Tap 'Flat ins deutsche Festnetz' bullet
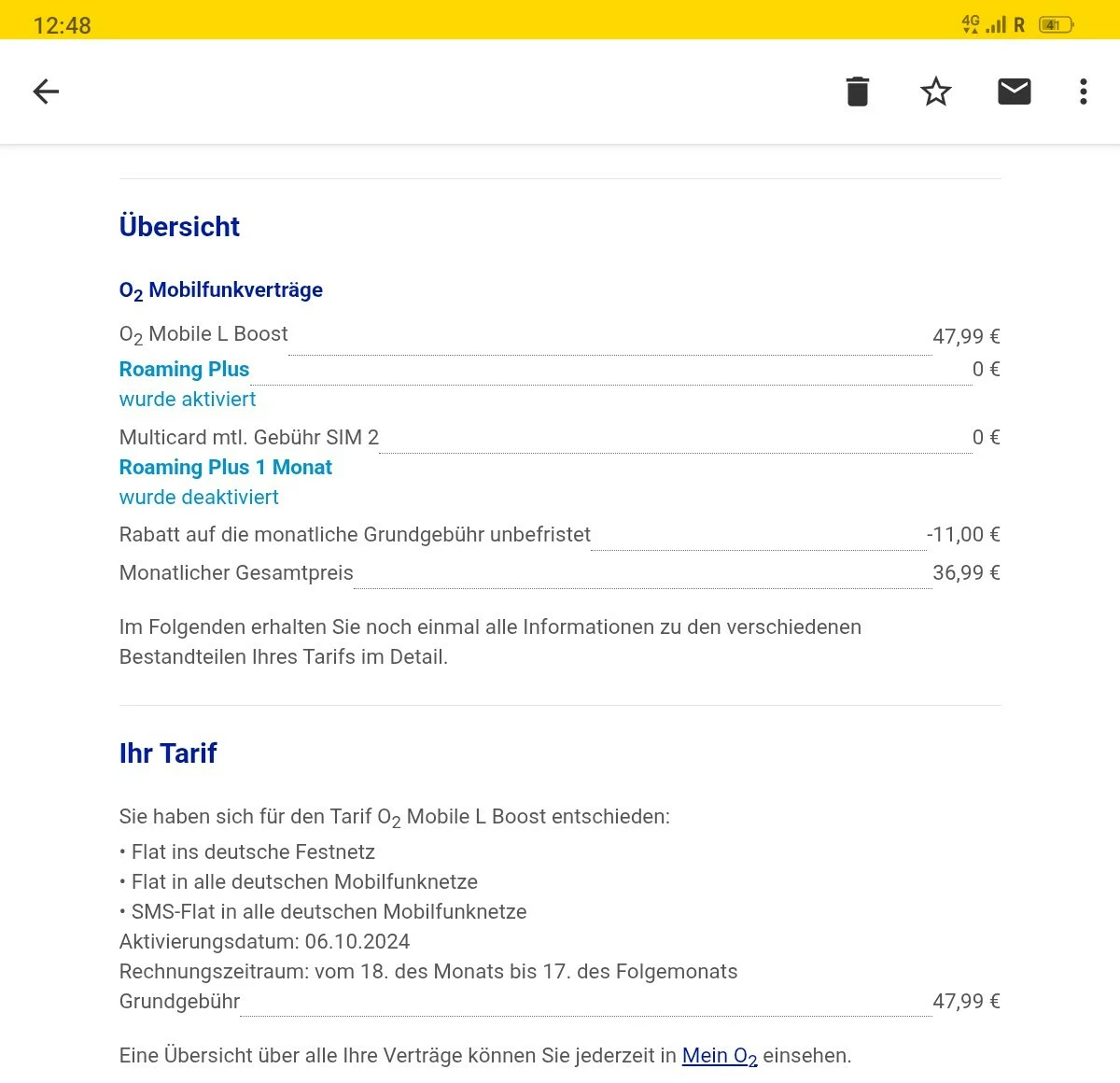This screenshot has height=1083, width=1120. pos(246,851)
